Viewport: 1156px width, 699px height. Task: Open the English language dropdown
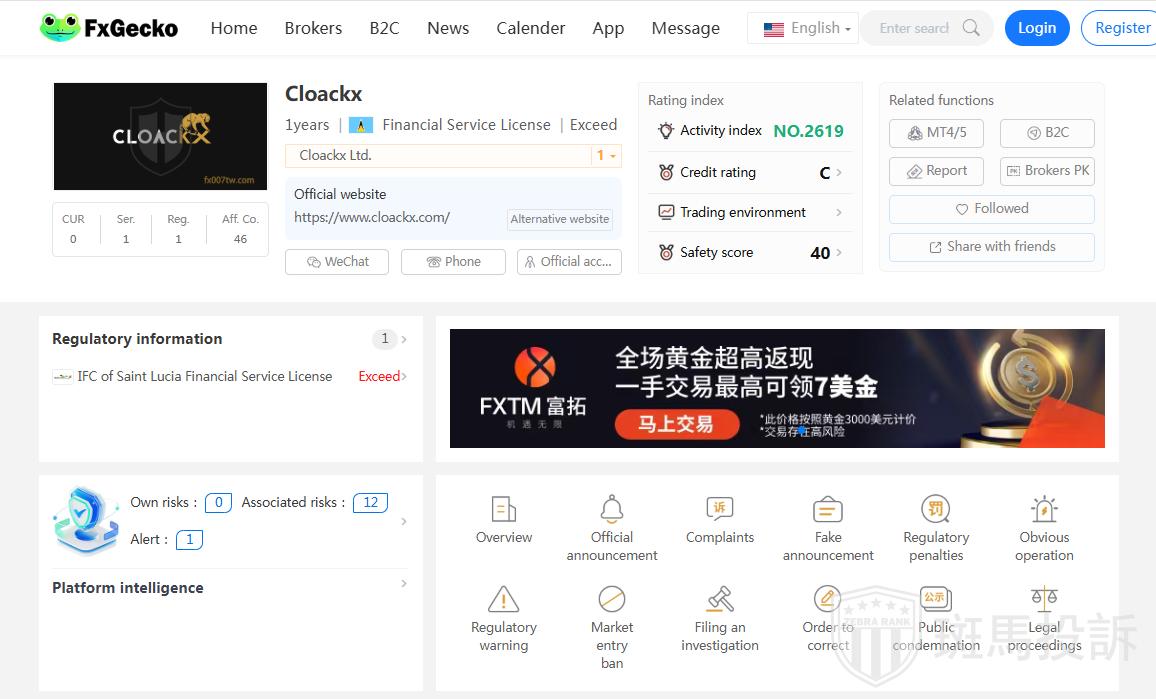tap(806, 28)
